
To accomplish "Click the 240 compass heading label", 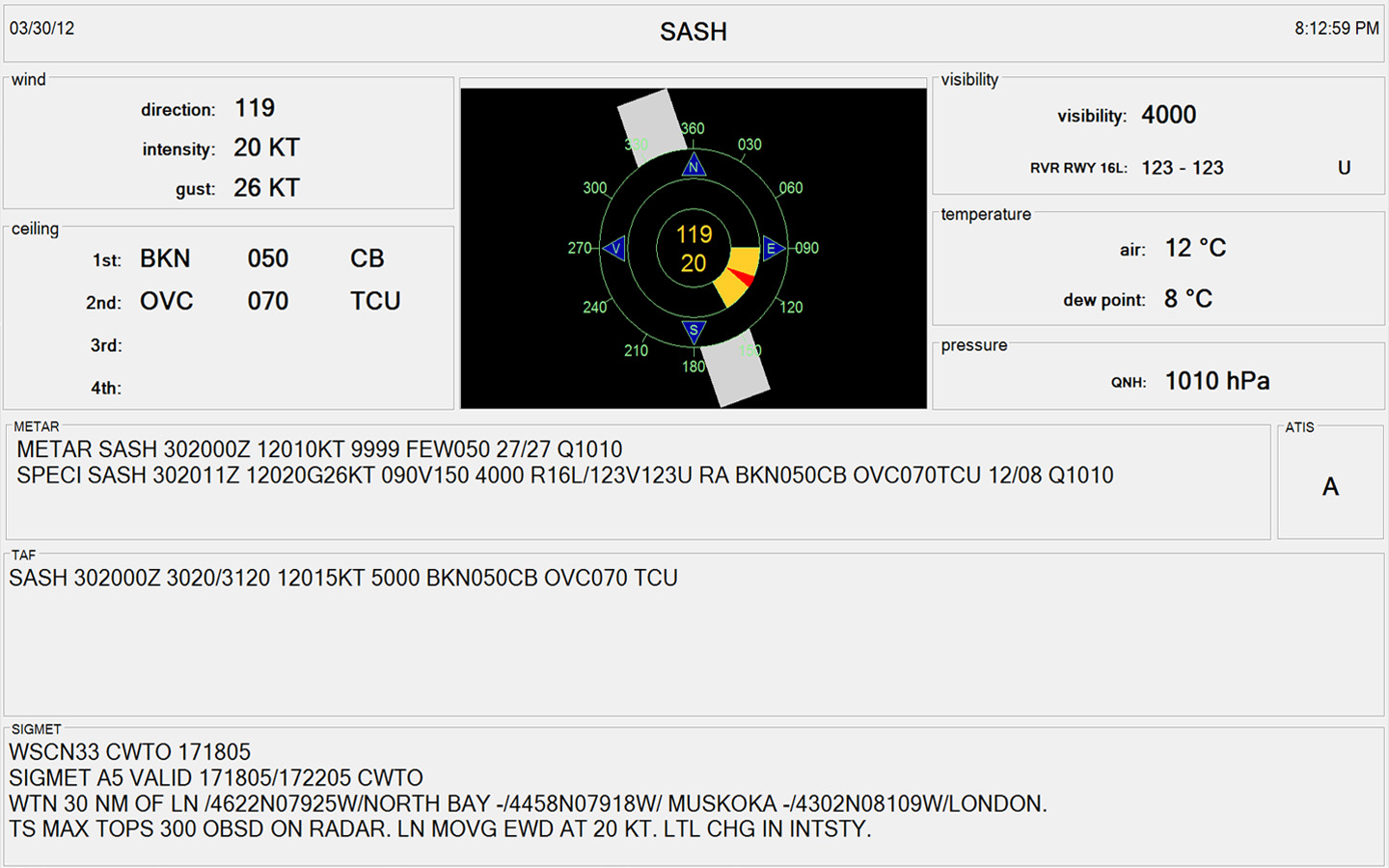I will [595, 307].
